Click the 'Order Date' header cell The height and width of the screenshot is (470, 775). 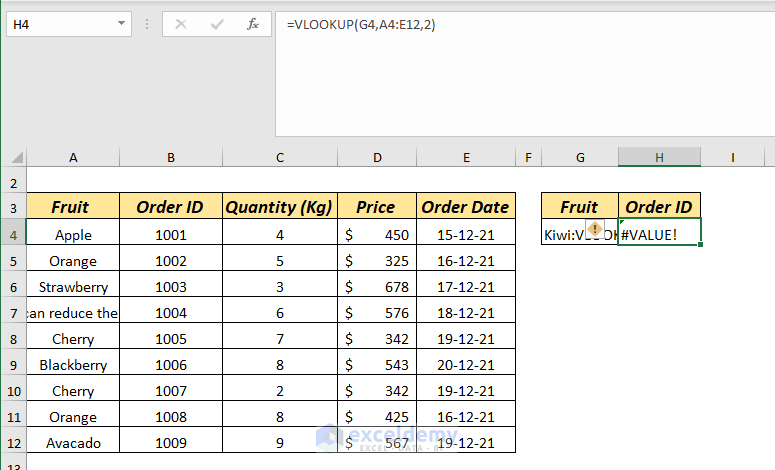[x=466, y=206]
